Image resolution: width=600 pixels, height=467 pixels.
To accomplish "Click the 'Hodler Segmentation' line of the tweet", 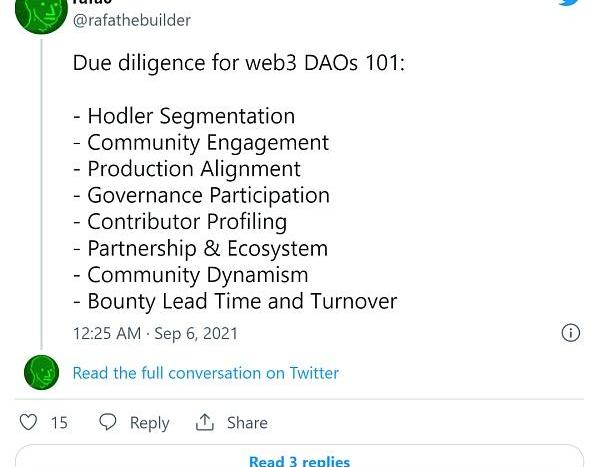I will [x=184, y=116].
